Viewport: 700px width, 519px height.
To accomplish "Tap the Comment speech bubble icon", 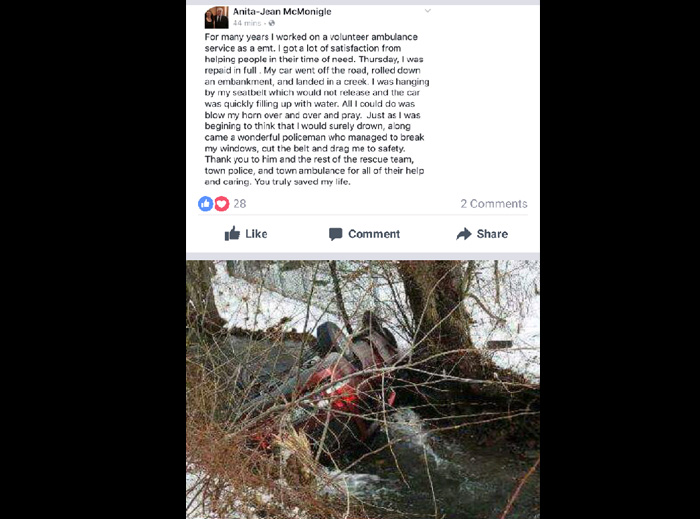I will coord(335,234).
